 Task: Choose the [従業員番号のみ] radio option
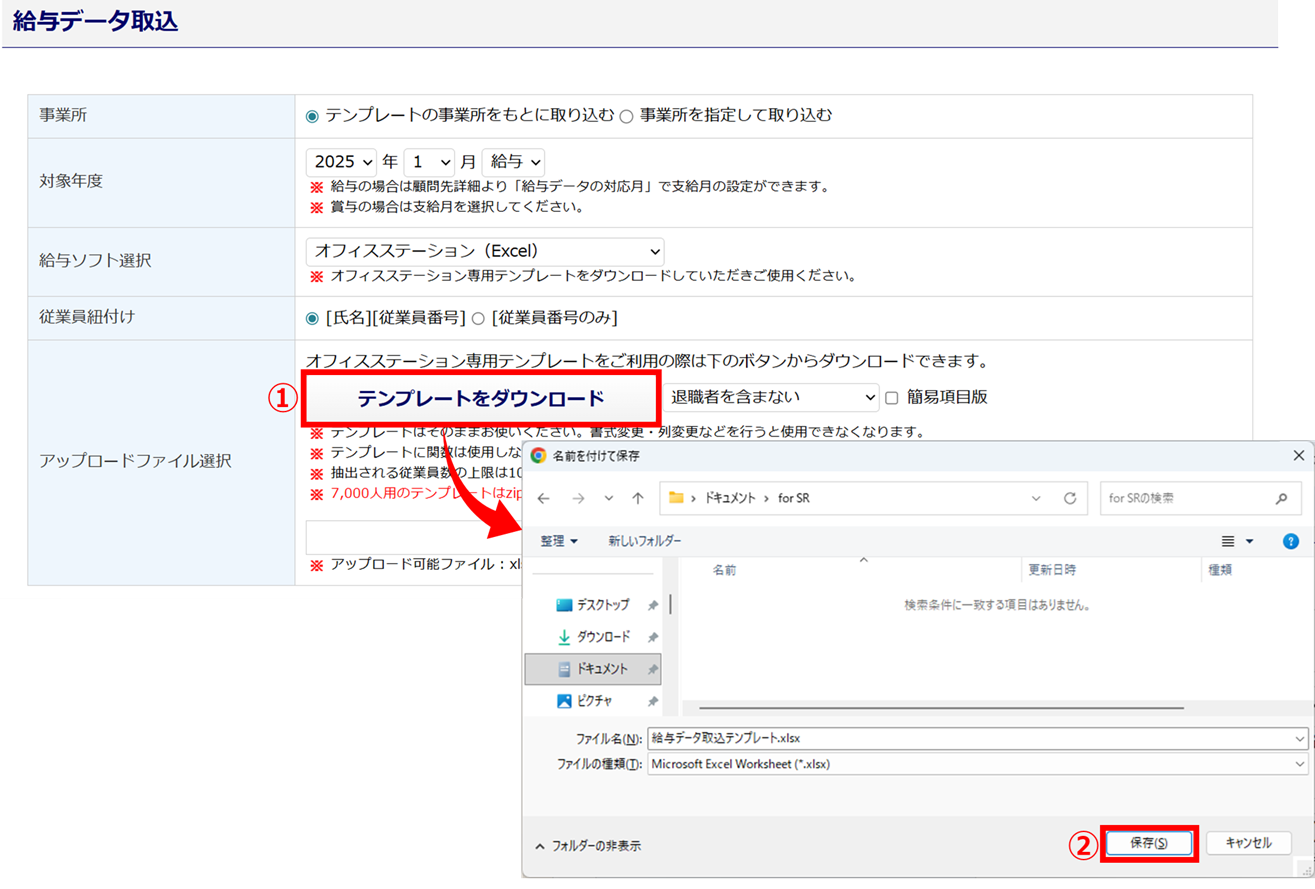pyautogui.click(x=478, y=318)
